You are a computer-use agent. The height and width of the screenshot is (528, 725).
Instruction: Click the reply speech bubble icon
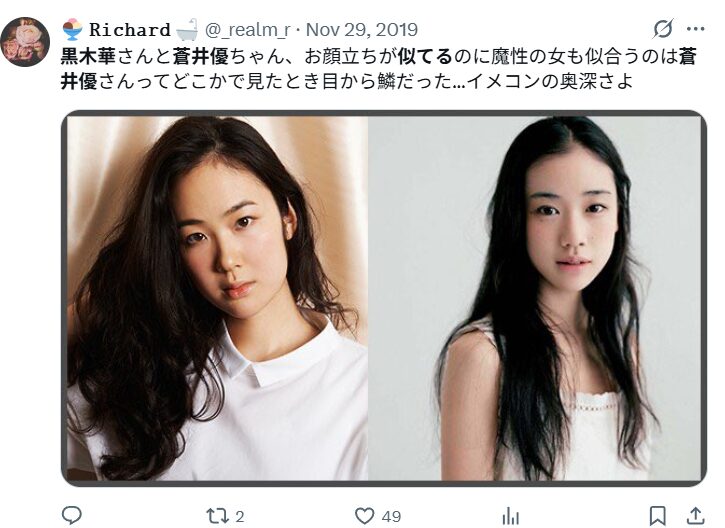(72, 516)
